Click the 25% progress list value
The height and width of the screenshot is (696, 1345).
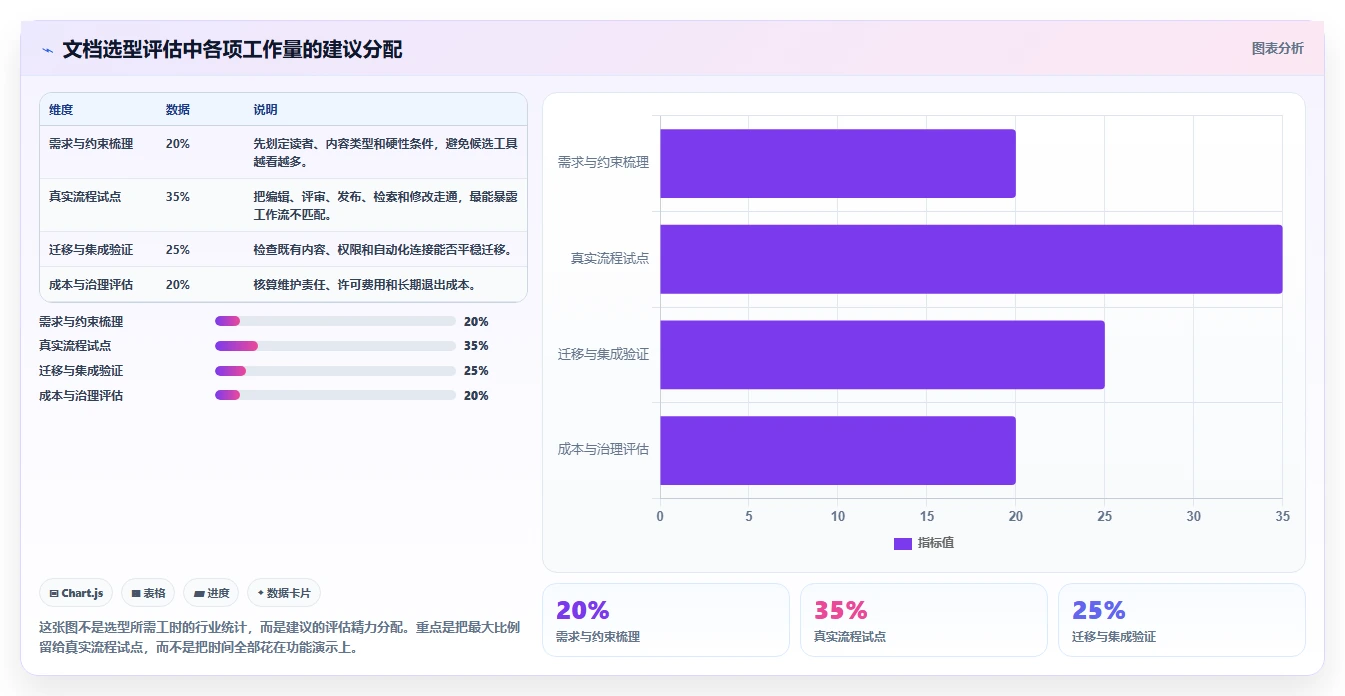pyautogui.click(x=476, y=371)
